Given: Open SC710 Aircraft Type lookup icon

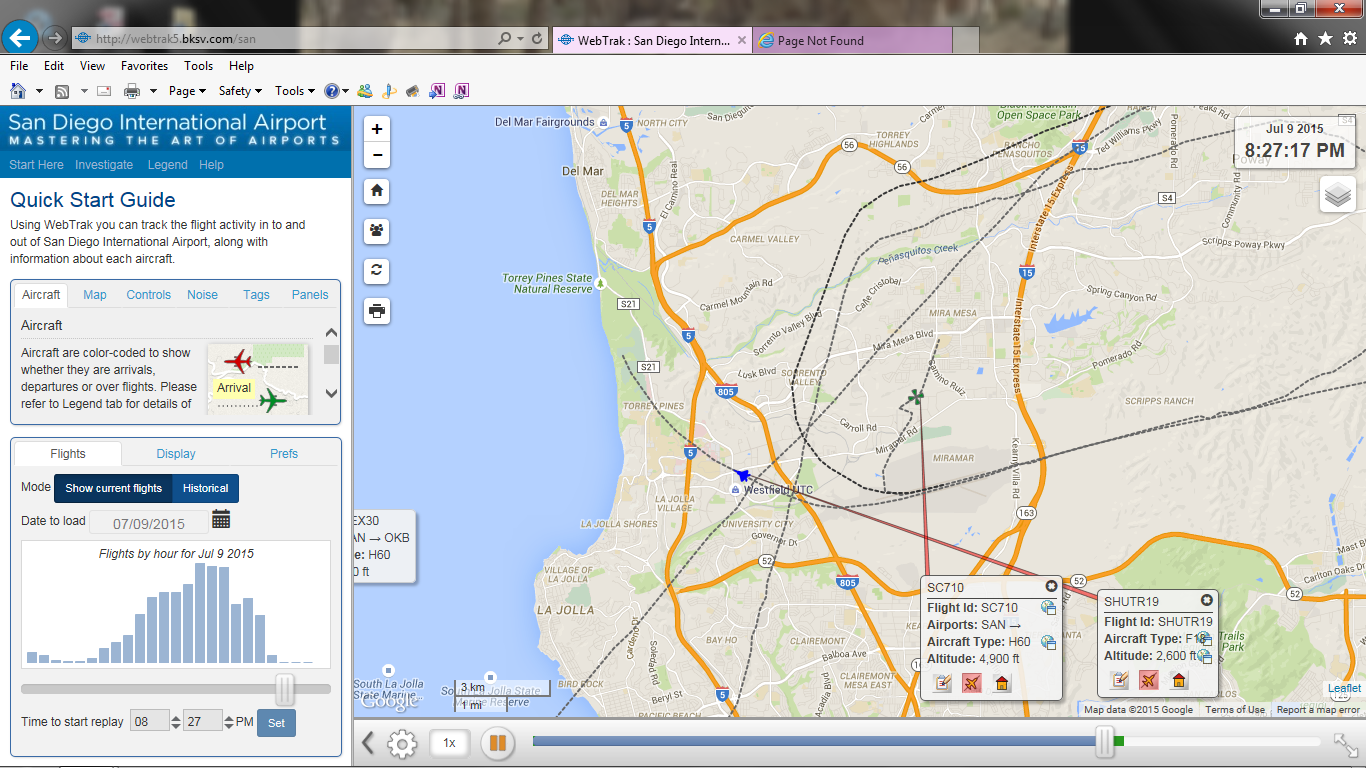Looking at the screenshot, I should 1049,642.
